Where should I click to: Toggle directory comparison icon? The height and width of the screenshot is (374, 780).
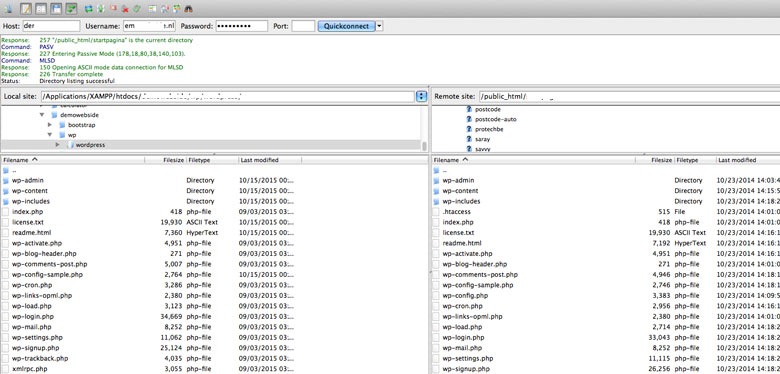coord(165,8)
